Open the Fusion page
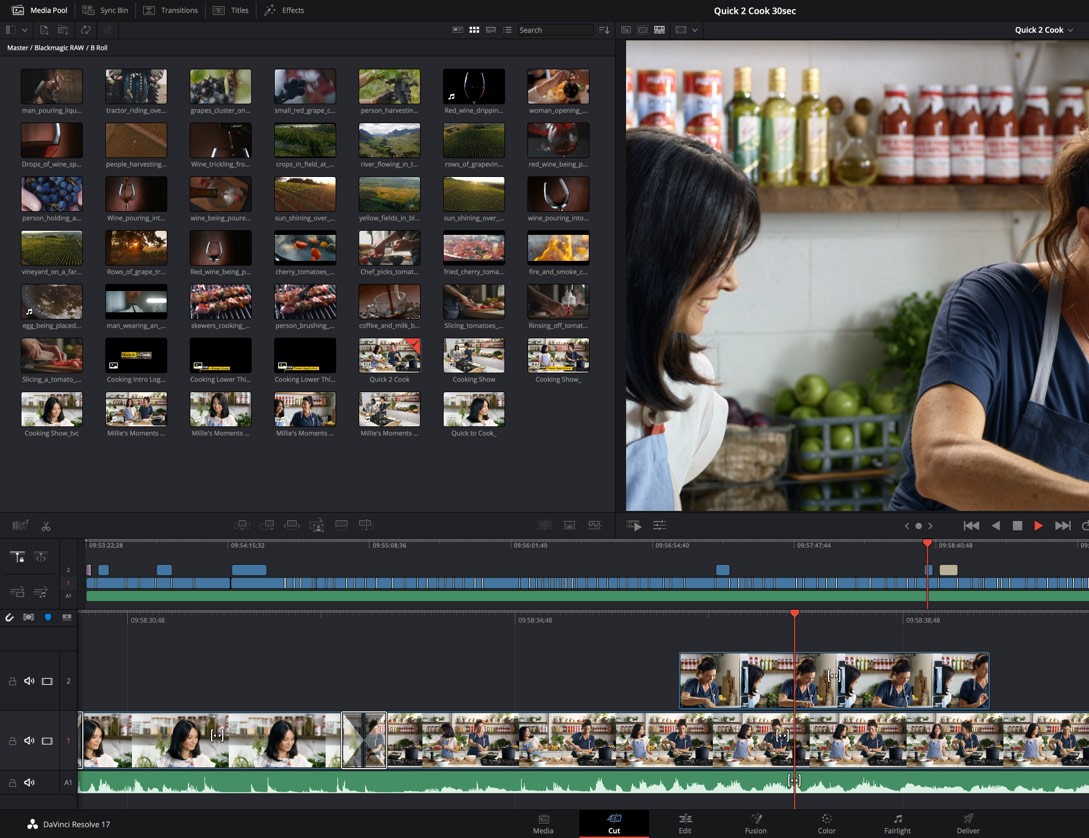This screenshot has height=838, width=1089. pos(756,823)
